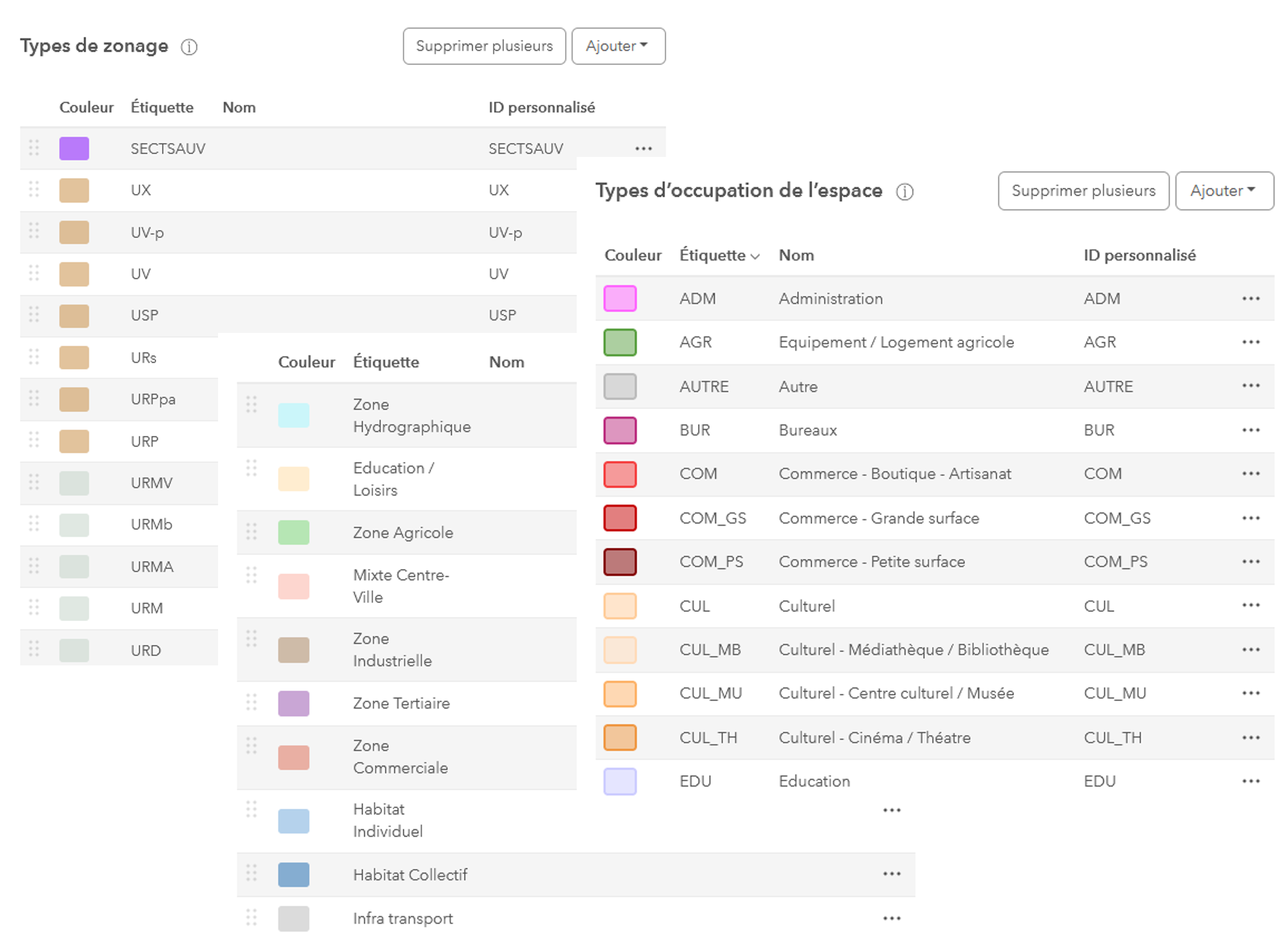This screenshot has height=935, width=1288.
Task: Click the info icon beside Types de zonage
Action: pos(189,47)
